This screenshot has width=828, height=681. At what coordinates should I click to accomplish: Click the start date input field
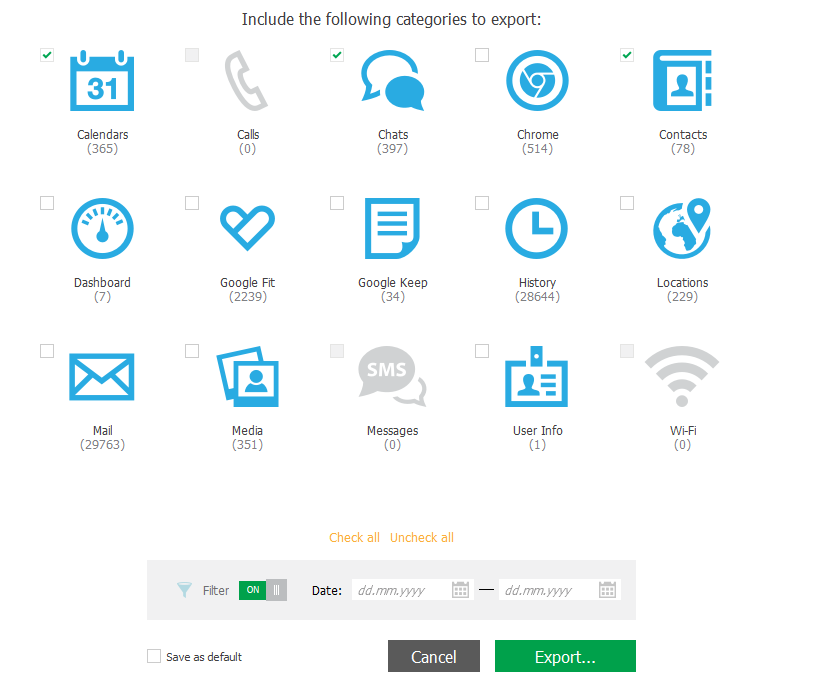400,590
